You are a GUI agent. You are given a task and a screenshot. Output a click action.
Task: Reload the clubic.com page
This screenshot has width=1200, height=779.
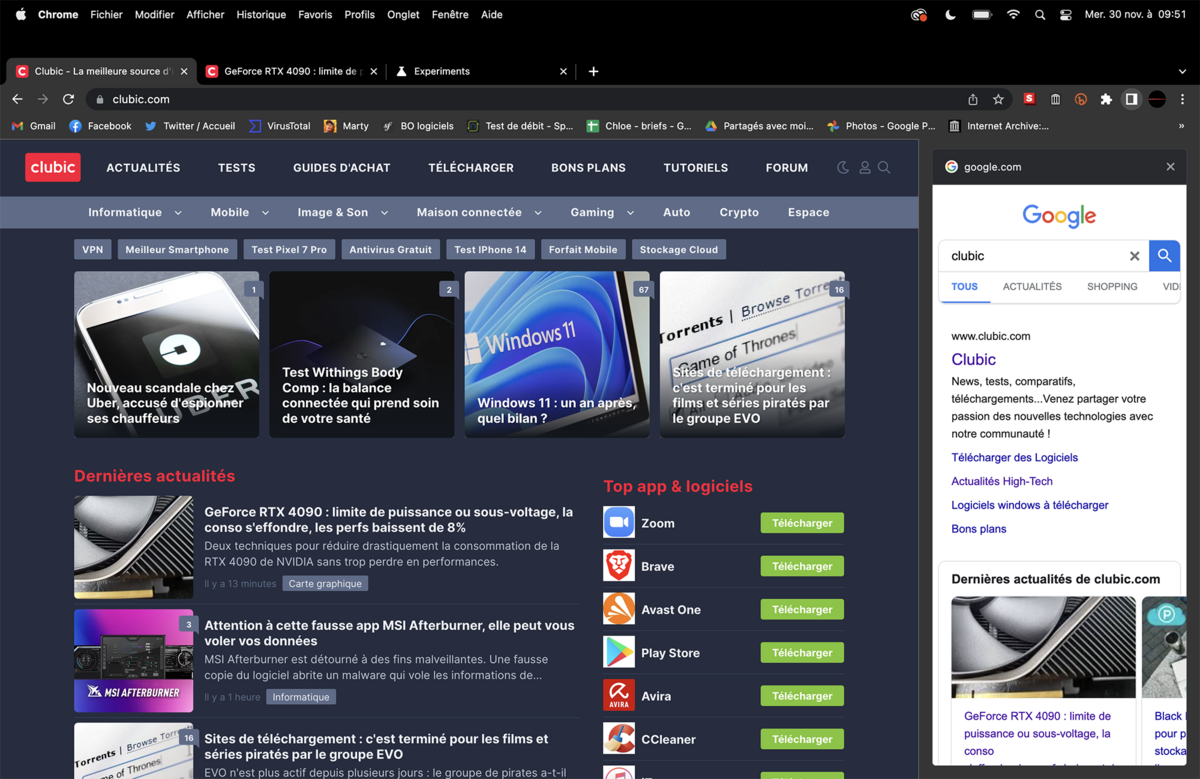coord(68,99)
